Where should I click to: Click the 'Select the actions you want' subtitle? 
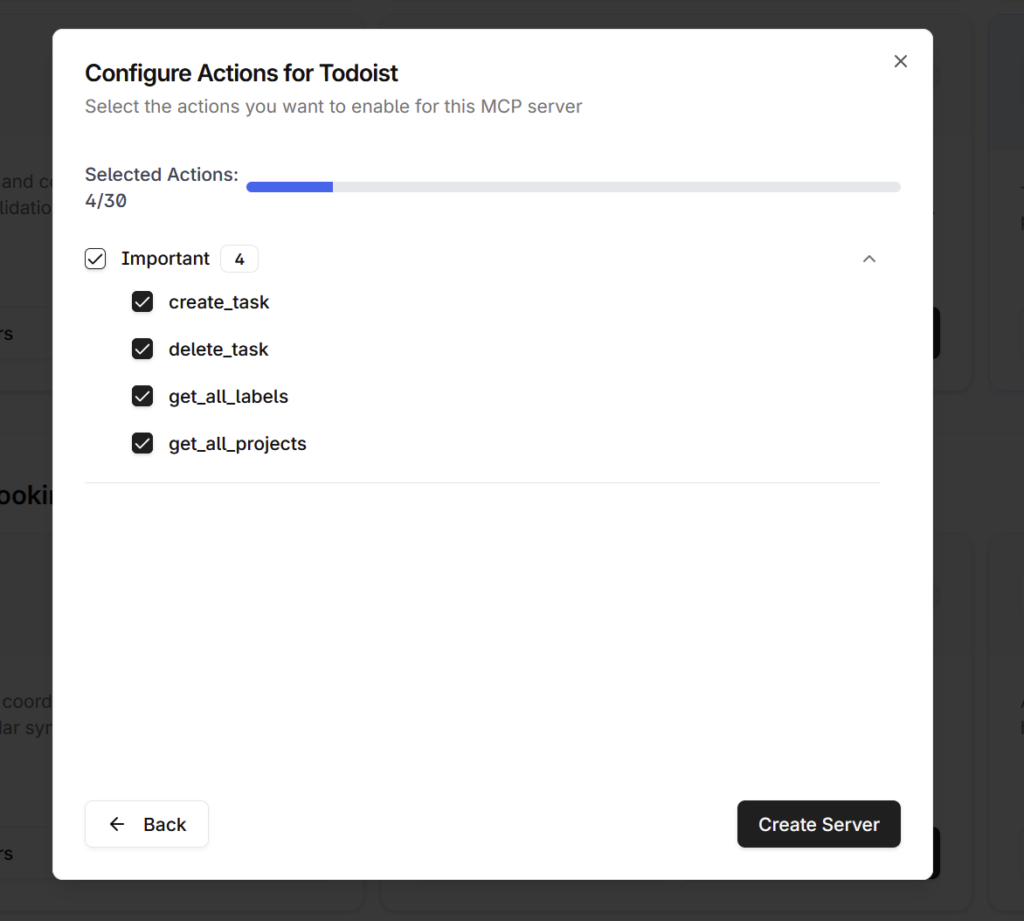pyautogui.click(x=333, y=106)
